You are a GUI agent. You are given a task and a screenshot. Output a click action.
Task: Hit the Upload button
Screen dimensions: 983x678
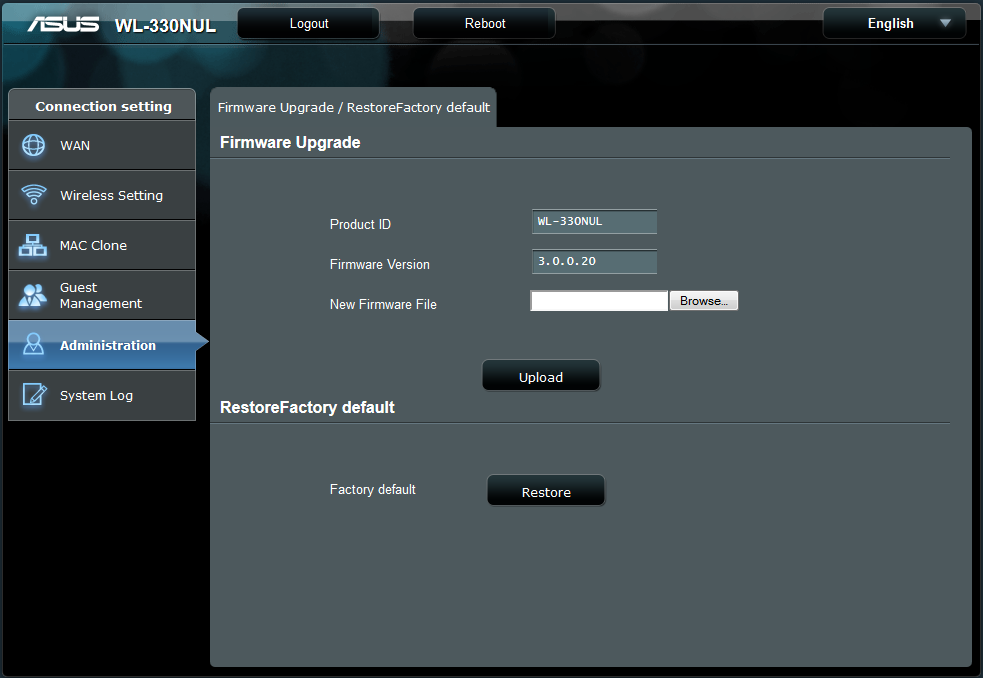(x=541, y=377)
